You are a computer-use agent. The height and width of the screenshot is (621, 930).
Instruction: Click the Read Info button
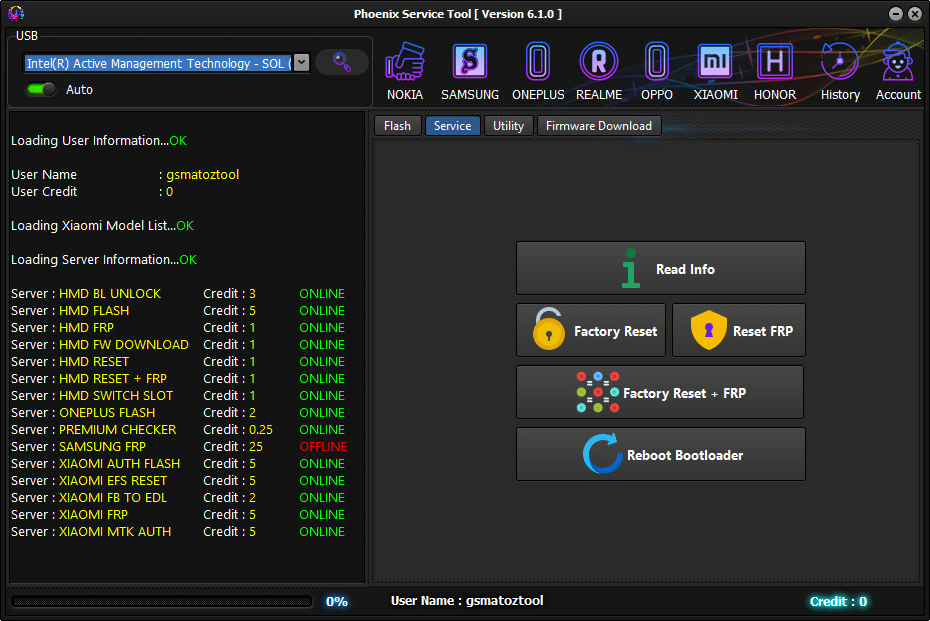point(660,268)
